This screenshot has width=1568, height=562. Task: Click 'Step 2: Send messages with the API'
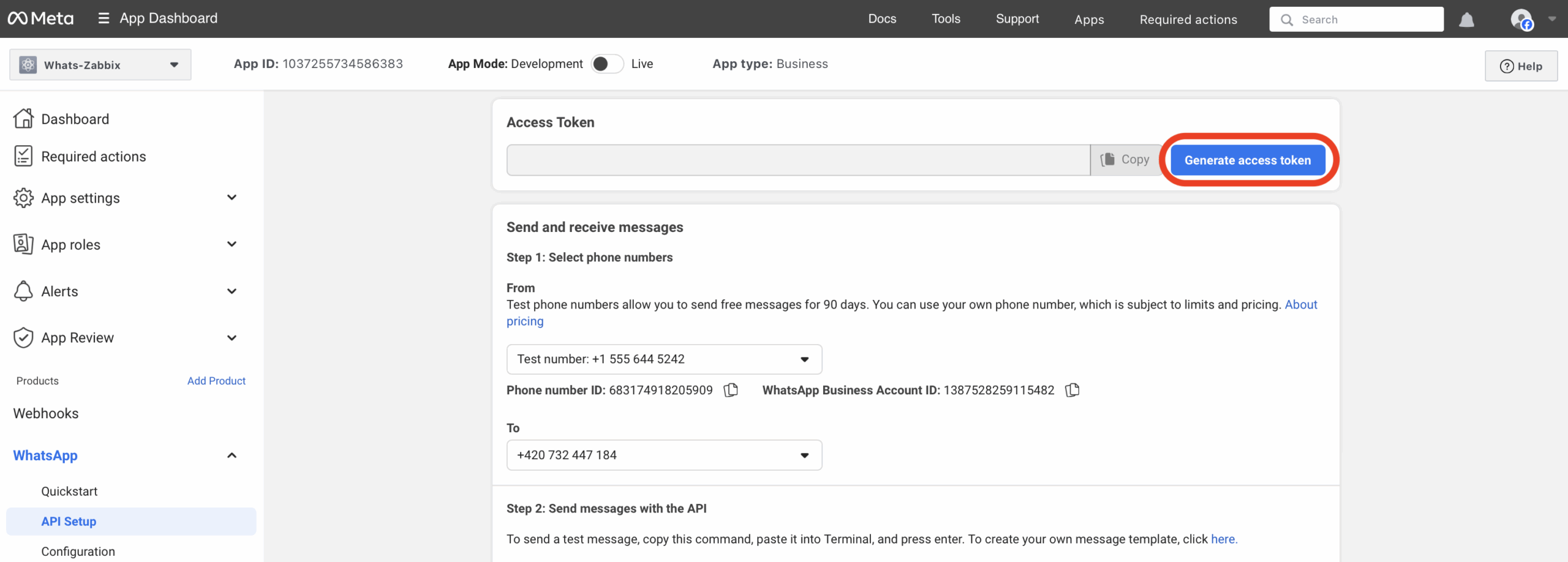[606, 508]
